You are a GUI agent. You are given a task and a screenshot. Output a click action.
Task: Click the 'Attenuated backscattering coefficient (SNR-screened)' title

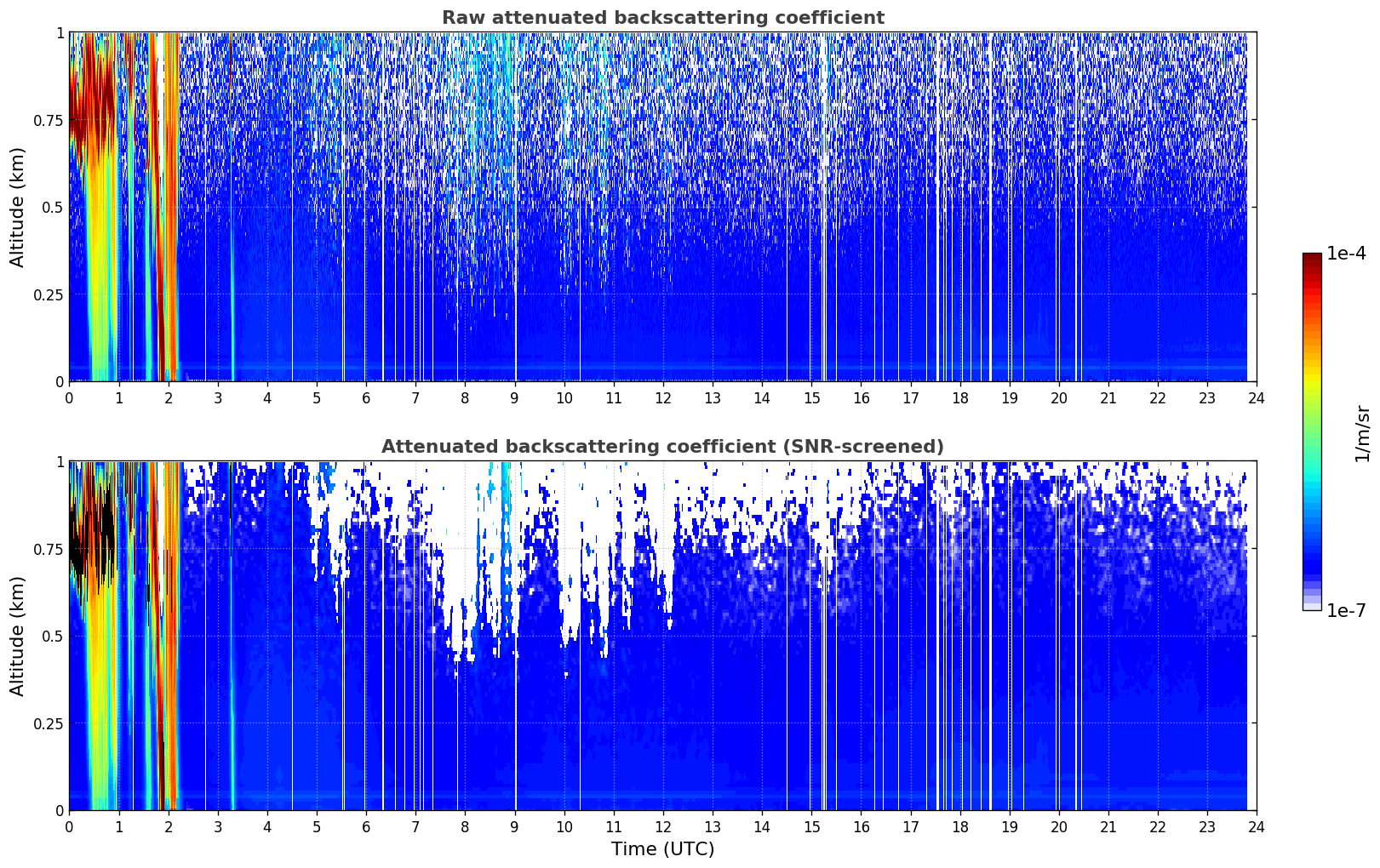click(x=662, y=447)
